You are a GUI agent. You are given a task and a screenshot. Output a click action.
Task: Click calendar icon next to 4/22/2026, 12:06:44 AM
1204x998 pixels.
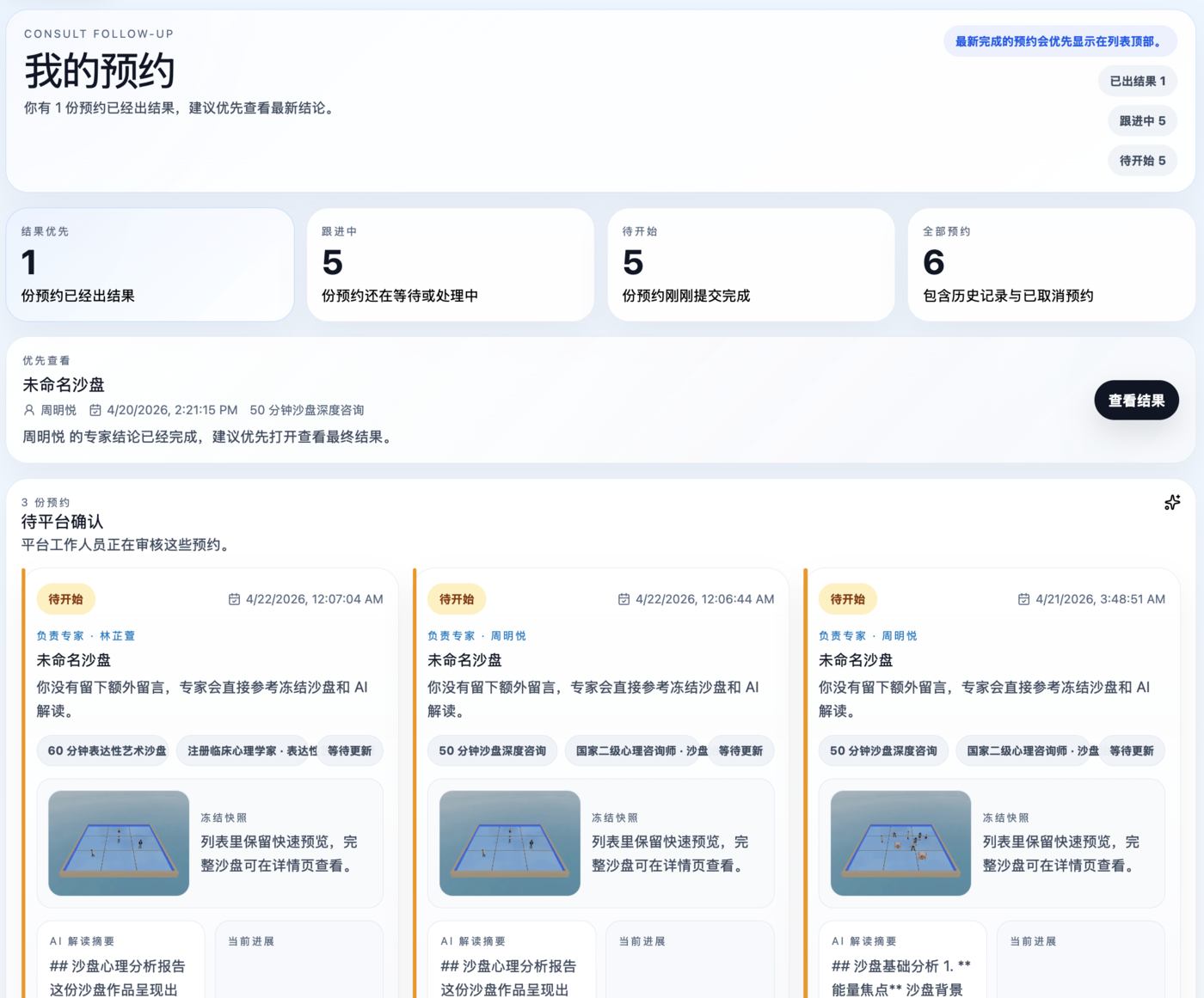(623, 599)
